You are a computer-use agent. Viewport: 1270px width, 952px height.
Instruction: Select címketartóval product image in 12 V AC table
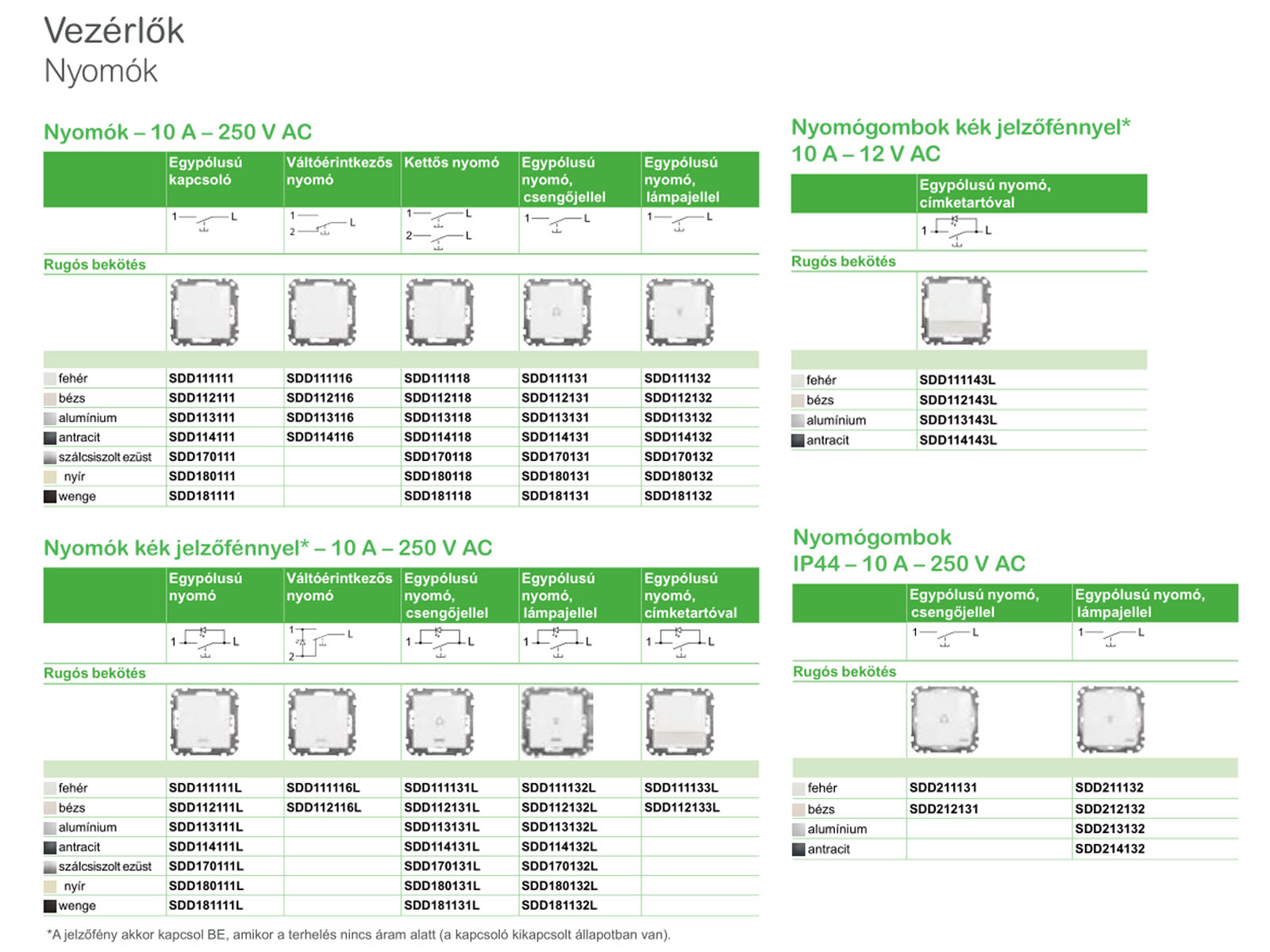click(x=956, y=310)
